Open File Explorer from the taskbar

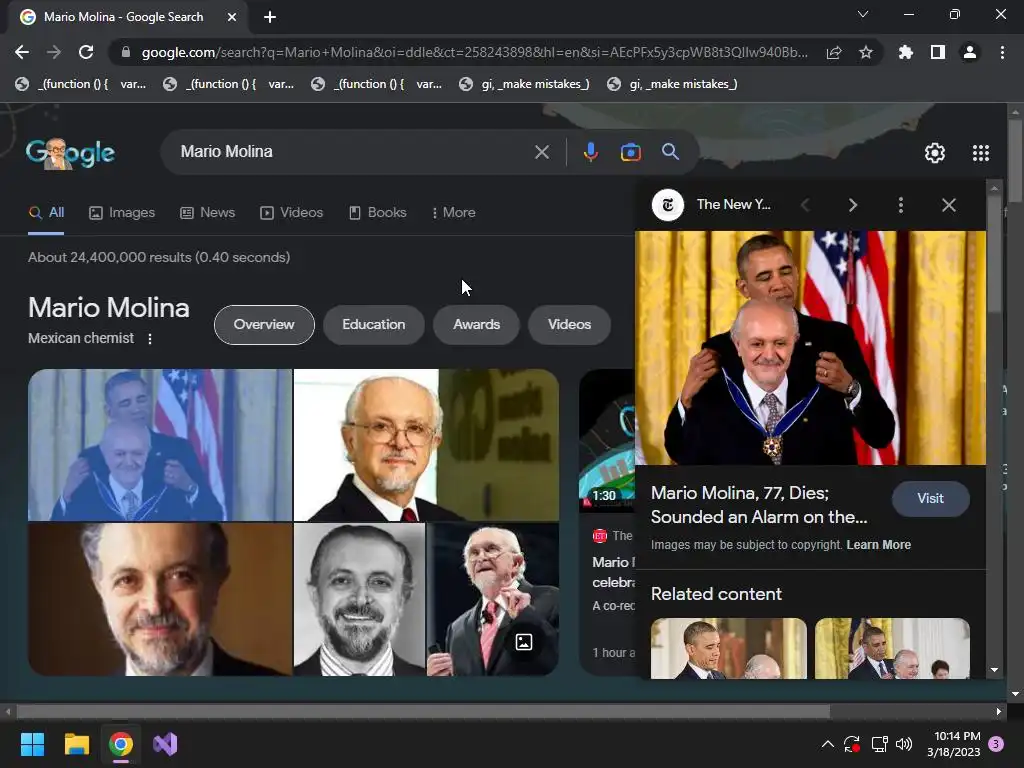pyautogui.click(x=76, y=744)
